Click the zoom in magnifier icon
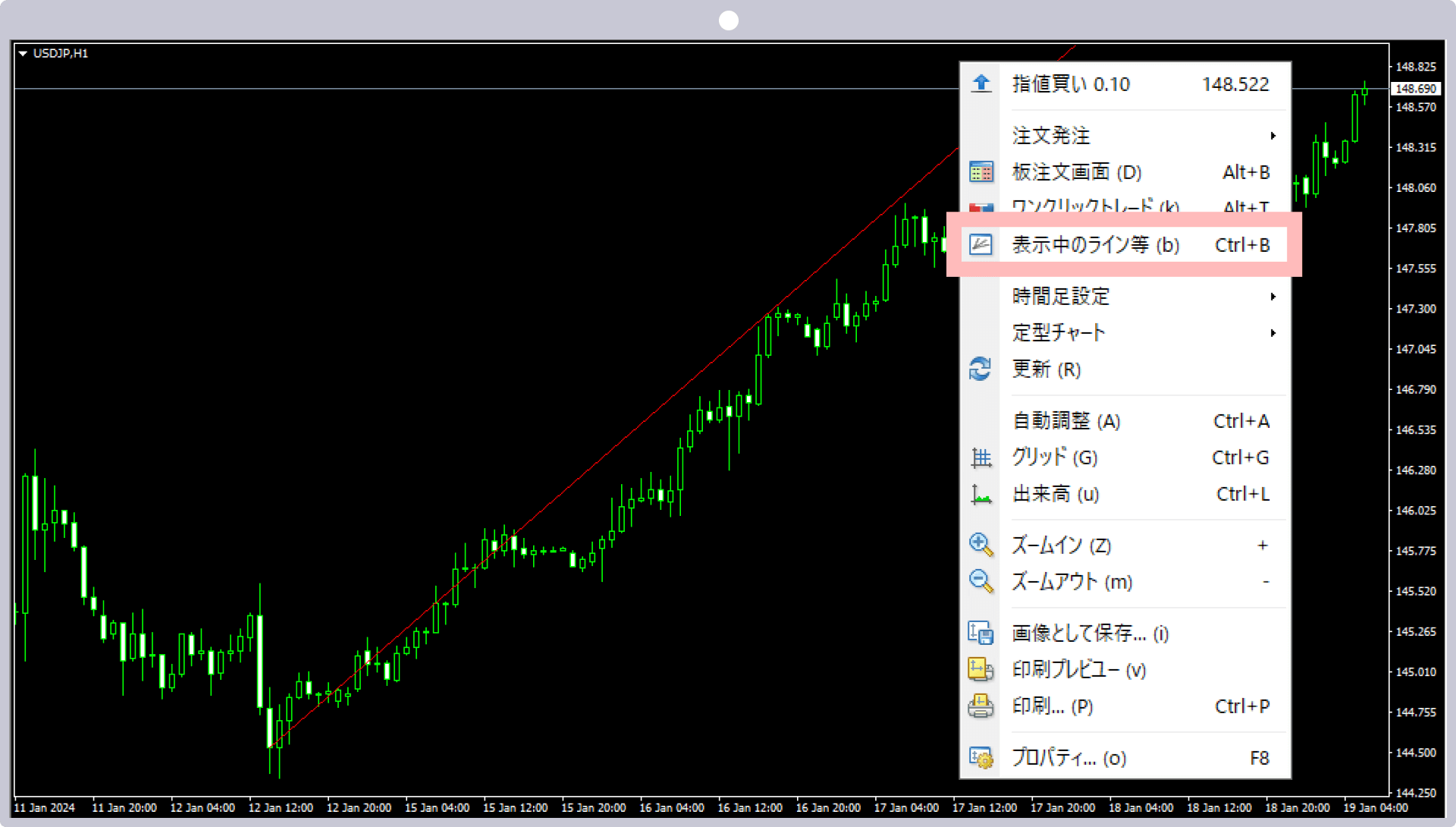This screenshot has width=1456, height=827. 981,545
